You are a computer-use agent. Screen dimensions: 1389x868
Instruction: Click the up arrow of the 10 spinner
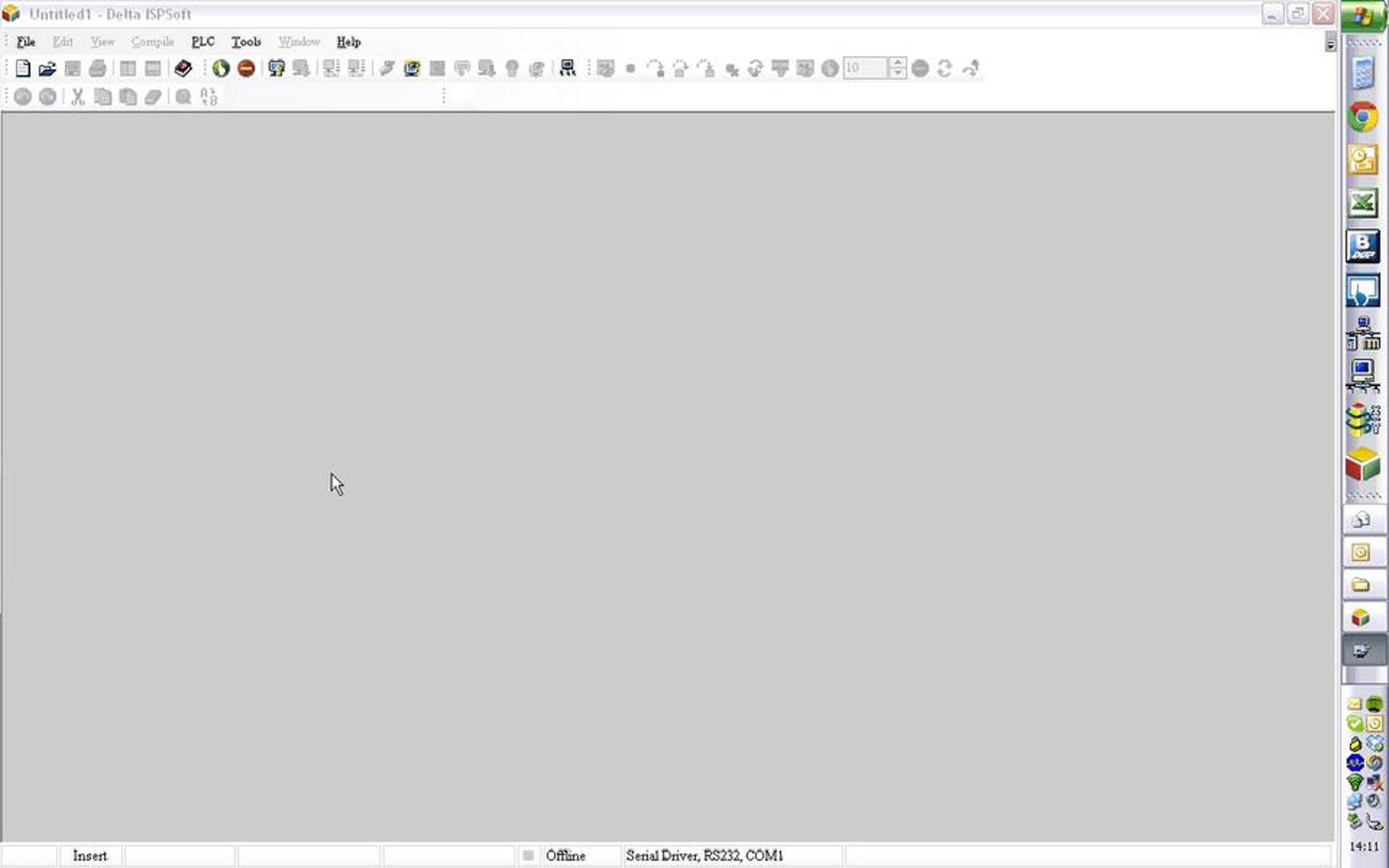896,62
